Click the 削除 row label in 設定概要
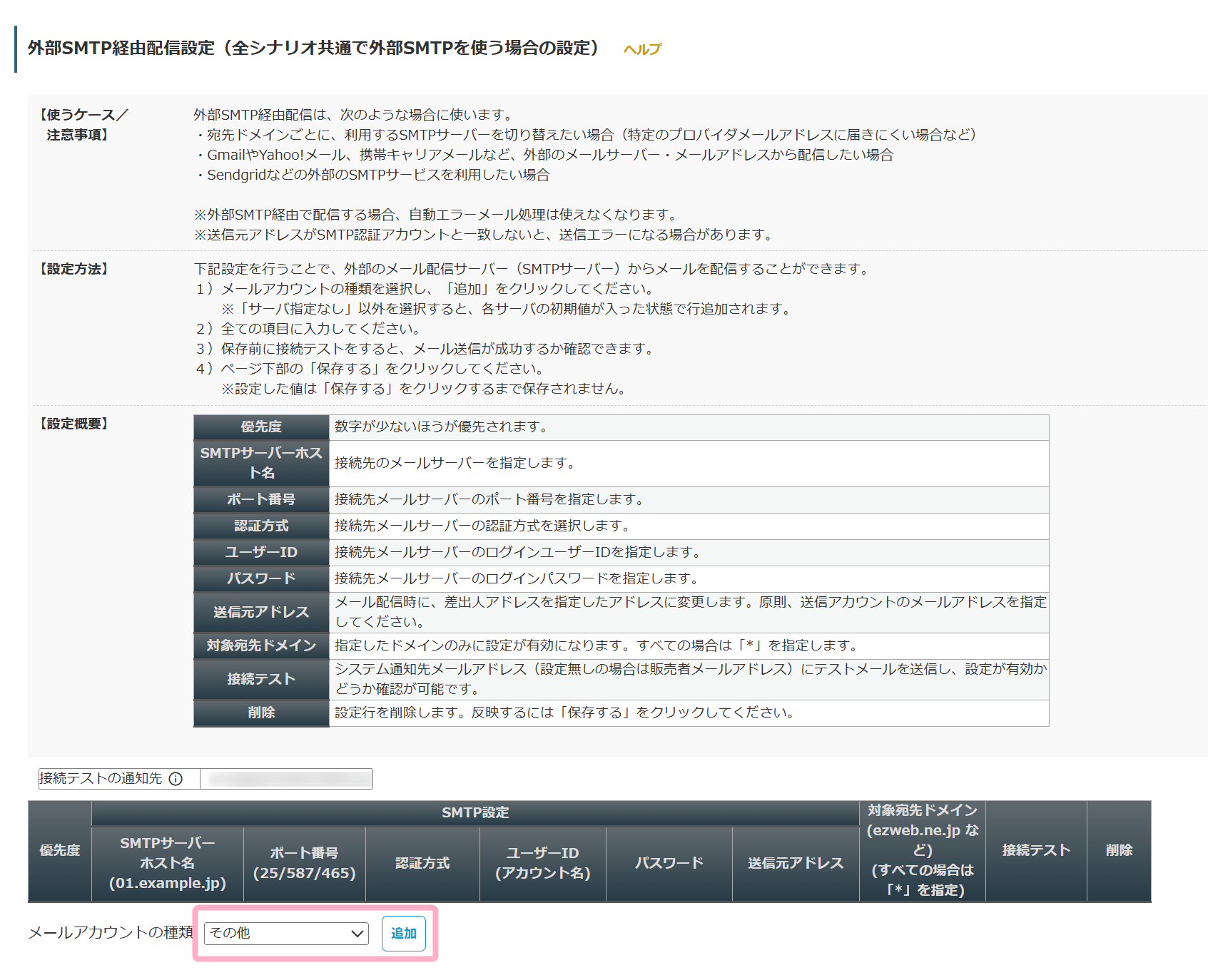1208x980 pixels. [261, 713]
